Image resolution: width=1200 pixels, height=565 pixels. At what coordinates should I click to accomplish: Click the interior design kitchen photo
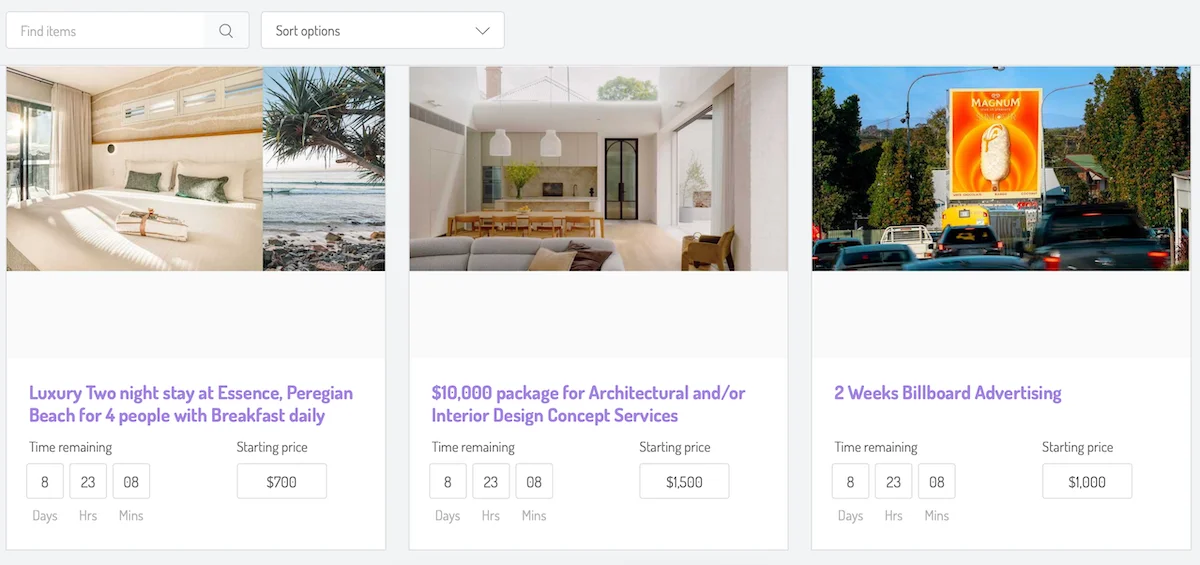(x=598, y=168)
